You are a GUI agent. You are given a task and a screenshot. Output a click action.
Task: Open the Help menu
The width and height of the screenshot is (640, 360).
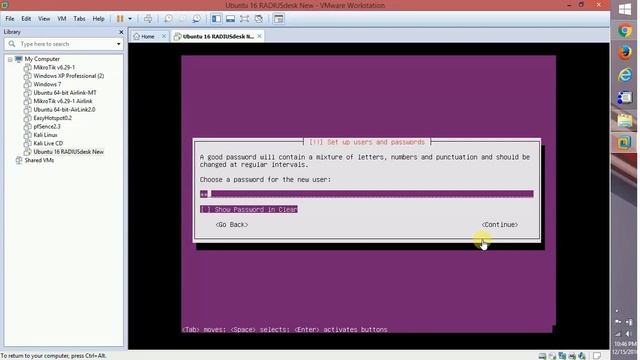pyautogui.click(x=98, y=19)
